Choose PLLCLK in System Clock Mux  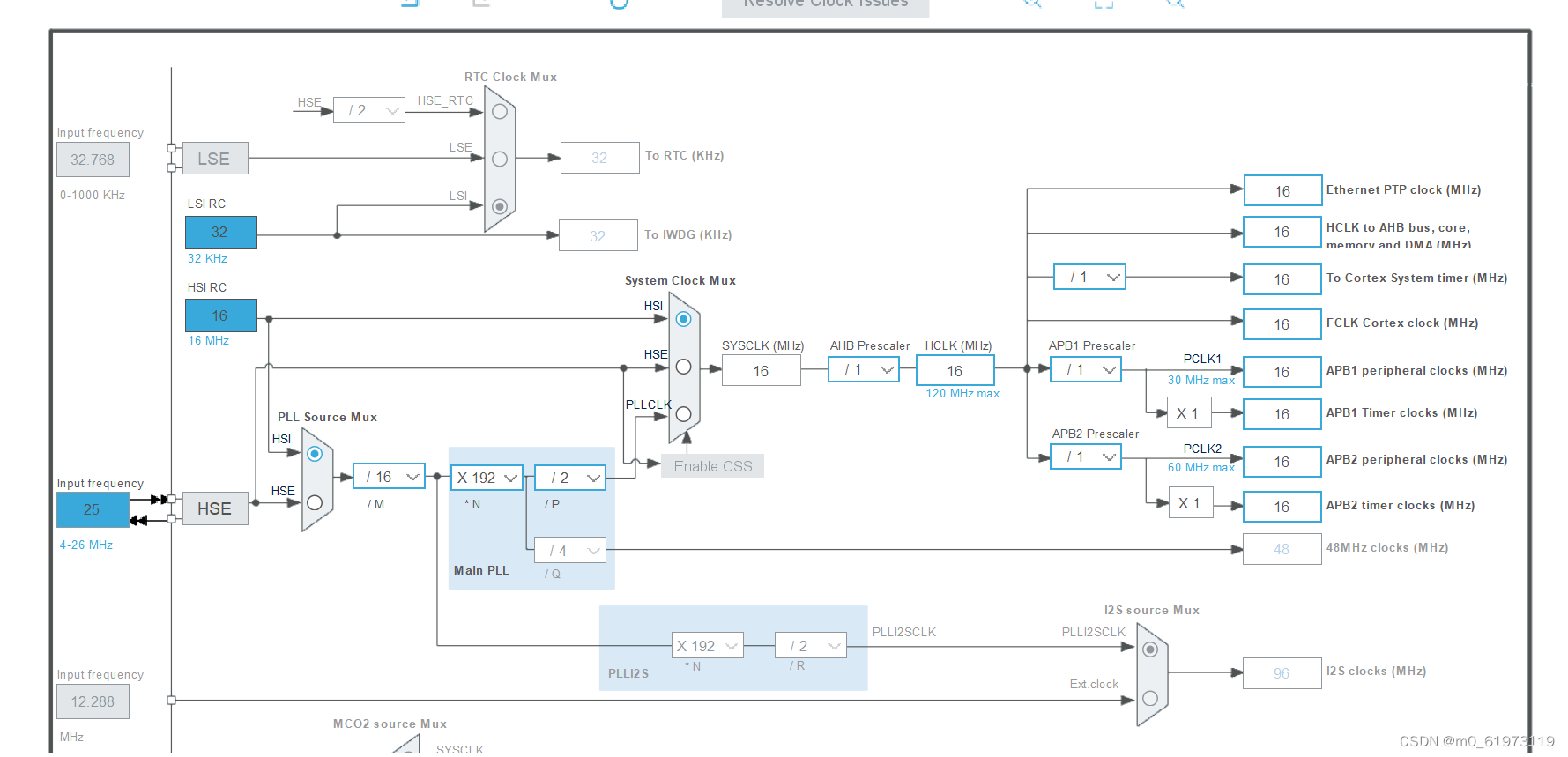pos(683,414)
